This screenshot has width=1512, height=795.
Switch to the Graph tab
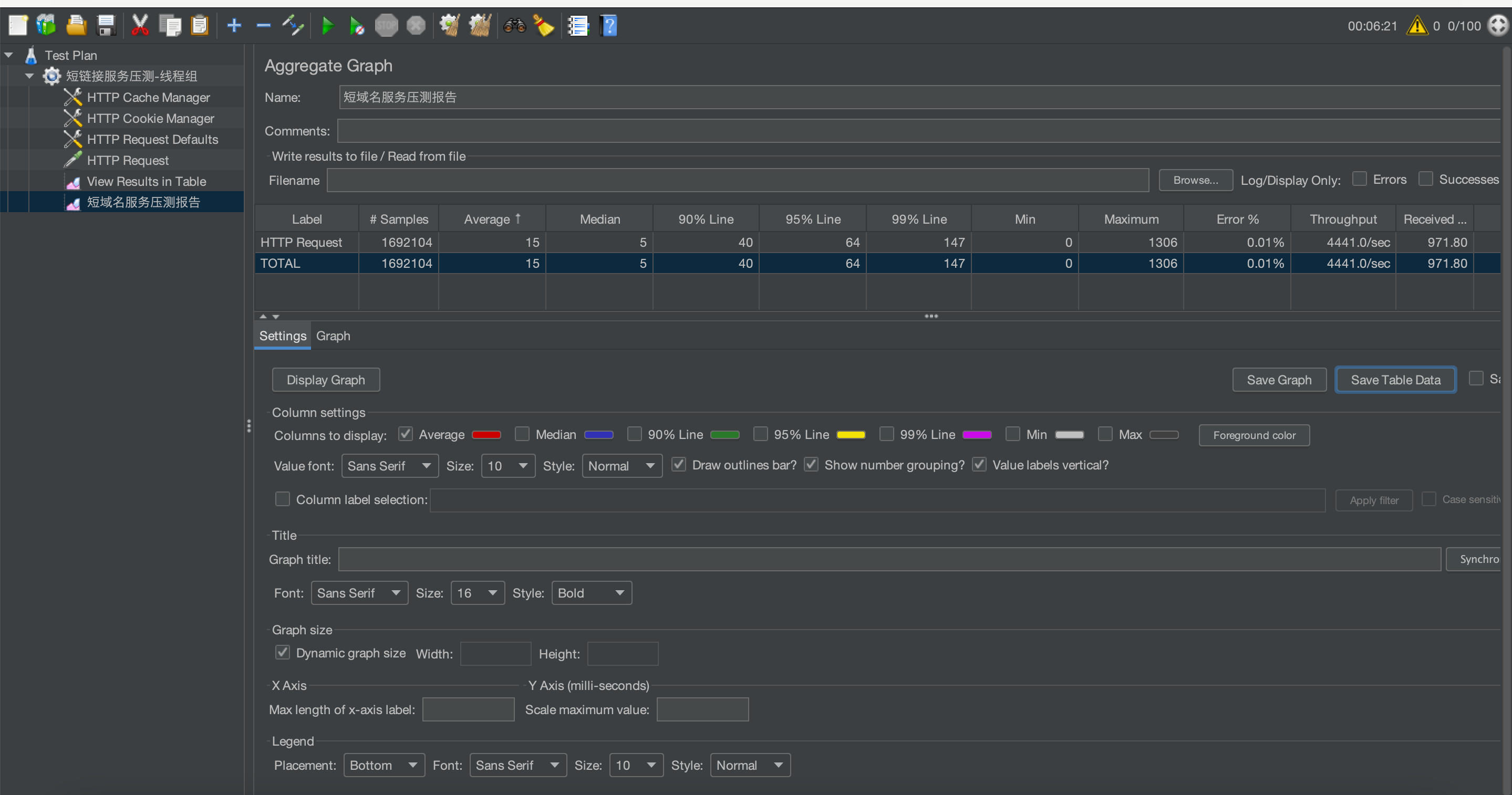[x=333, y=336]
